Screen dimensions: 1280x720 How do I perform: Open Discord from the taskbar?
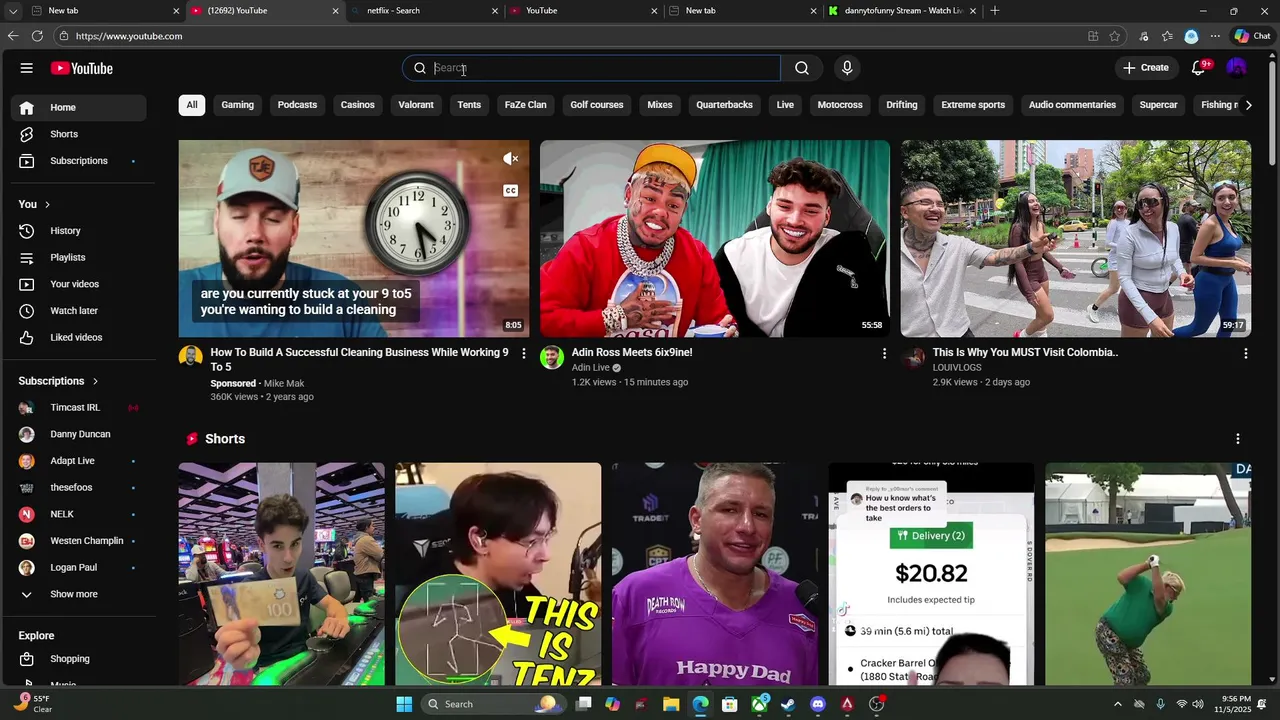tap(818, 704)
